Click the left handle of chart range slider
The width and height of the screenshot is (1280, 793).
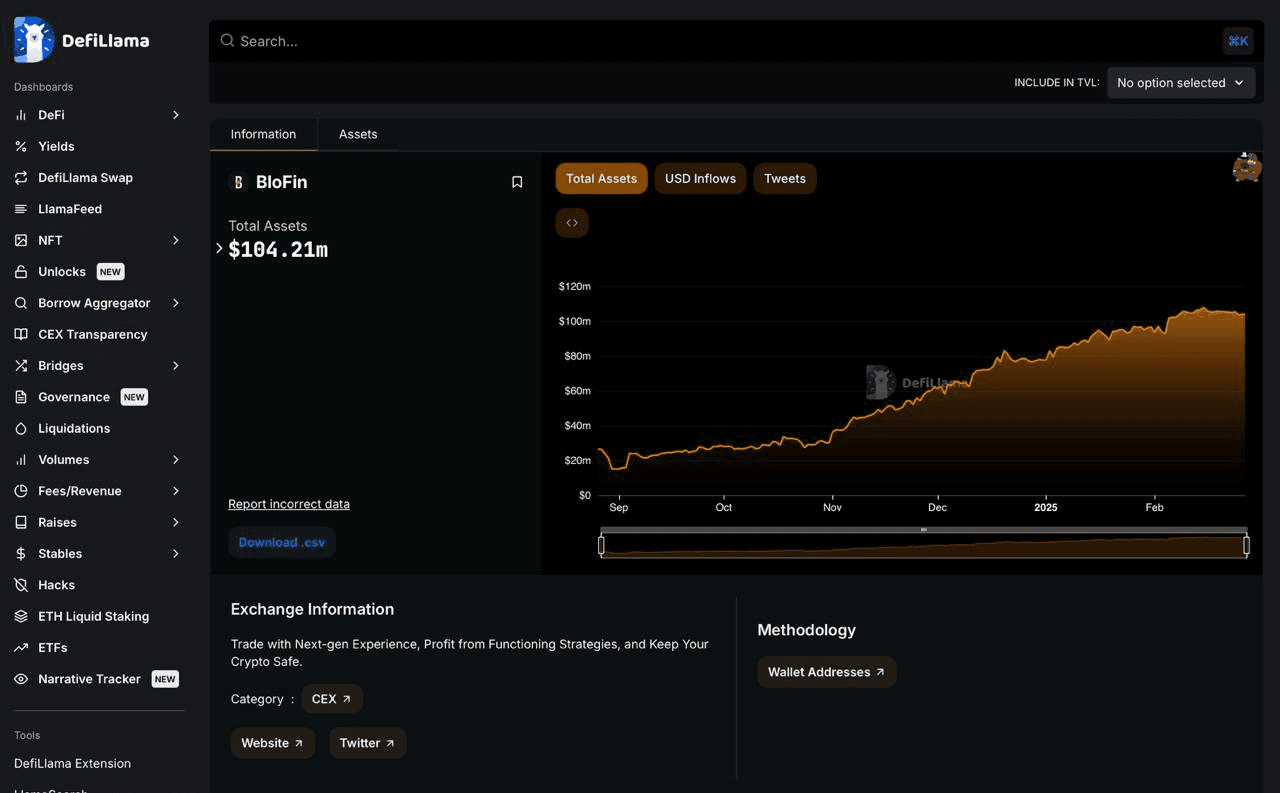coord(601,545)
